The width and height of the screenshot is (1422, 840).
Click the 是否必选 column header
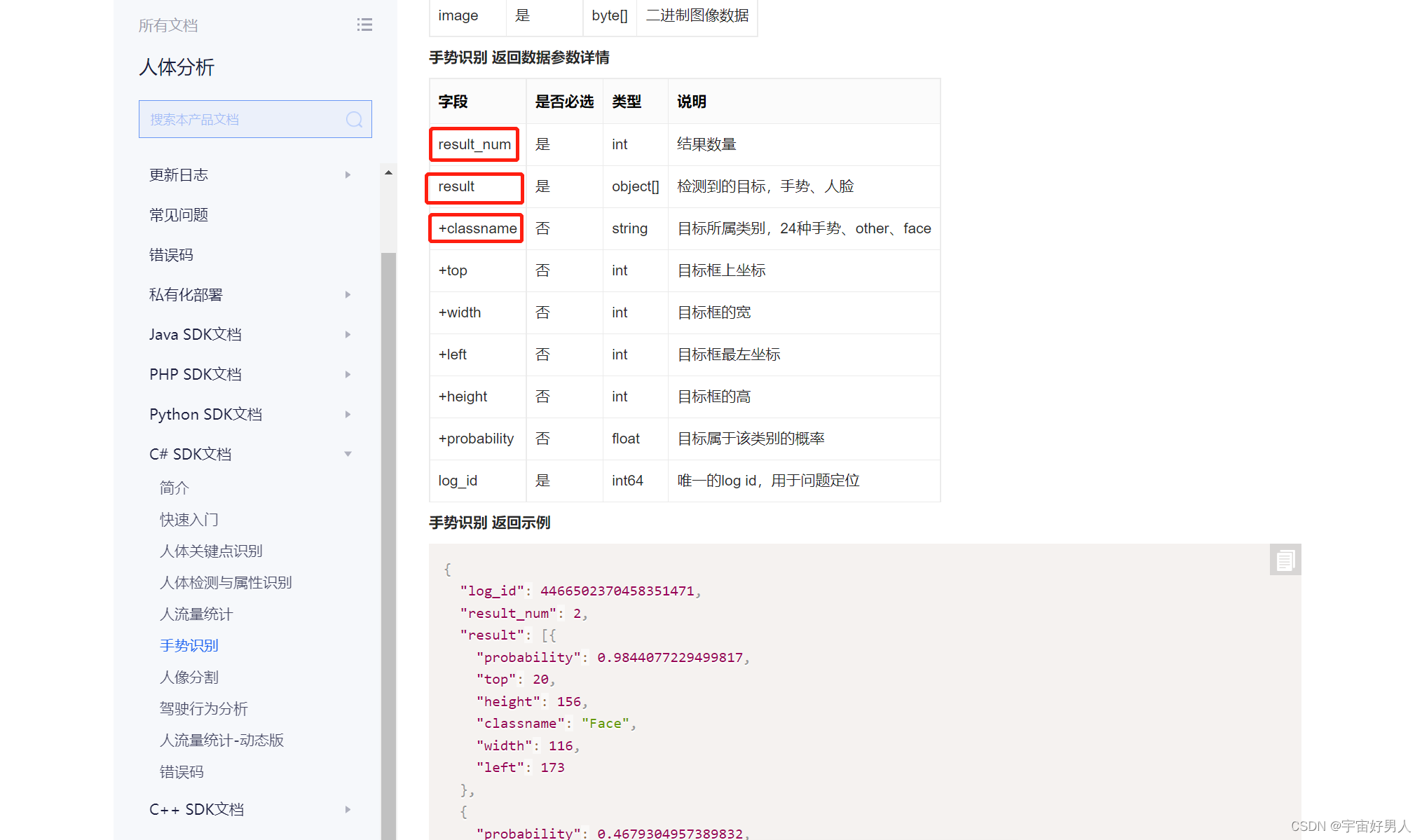564,102
